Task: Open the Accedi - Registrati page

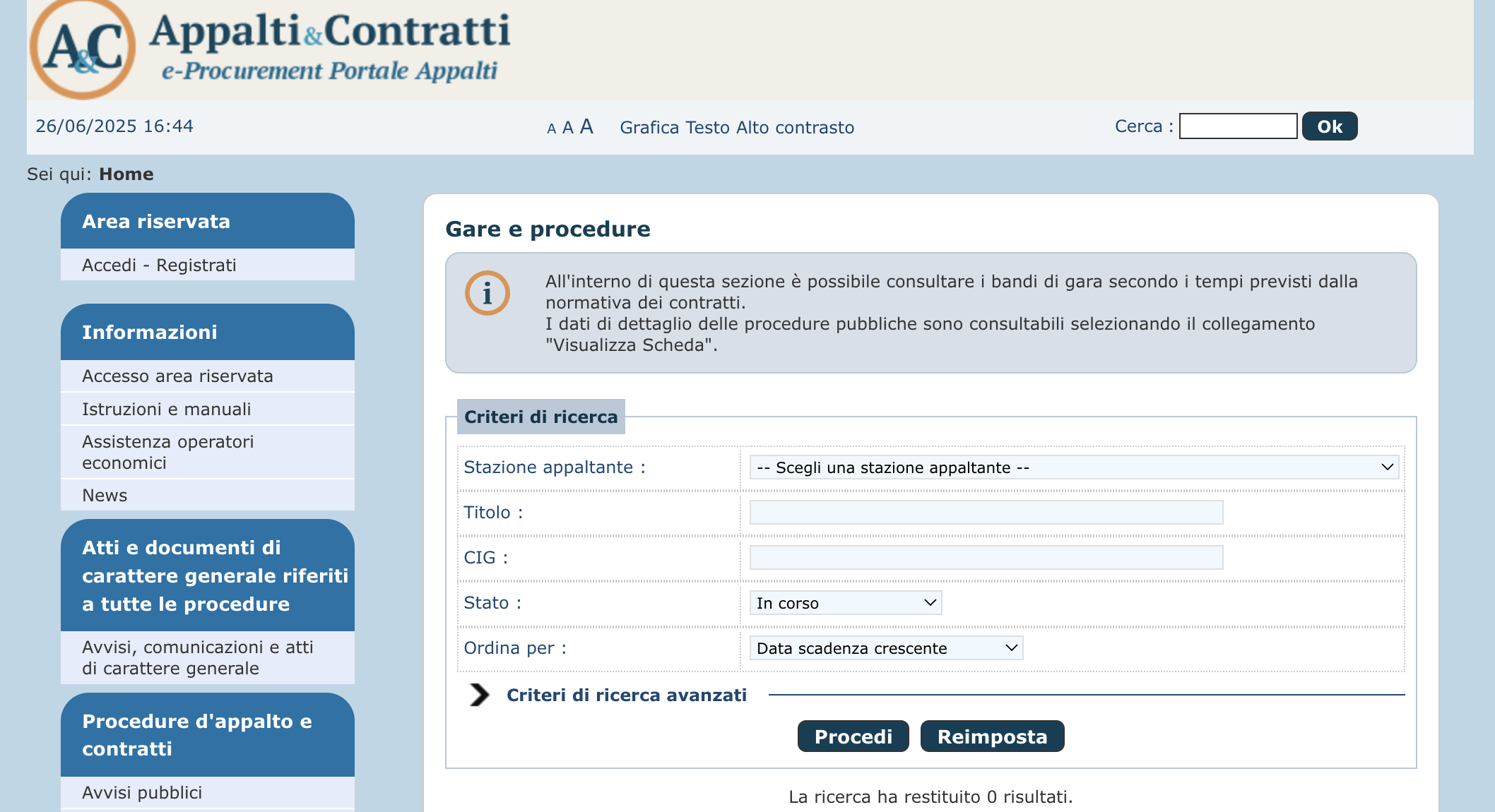Action: pos(160,265)
